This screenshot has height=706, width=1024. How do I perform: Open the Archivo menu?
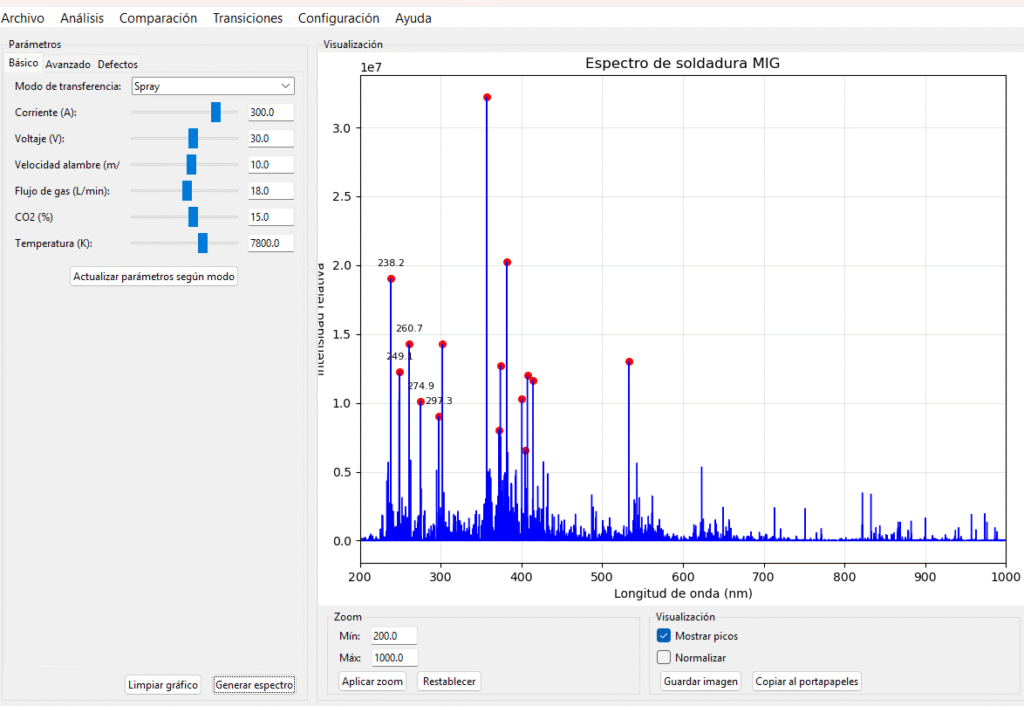(x=22, y=18)
